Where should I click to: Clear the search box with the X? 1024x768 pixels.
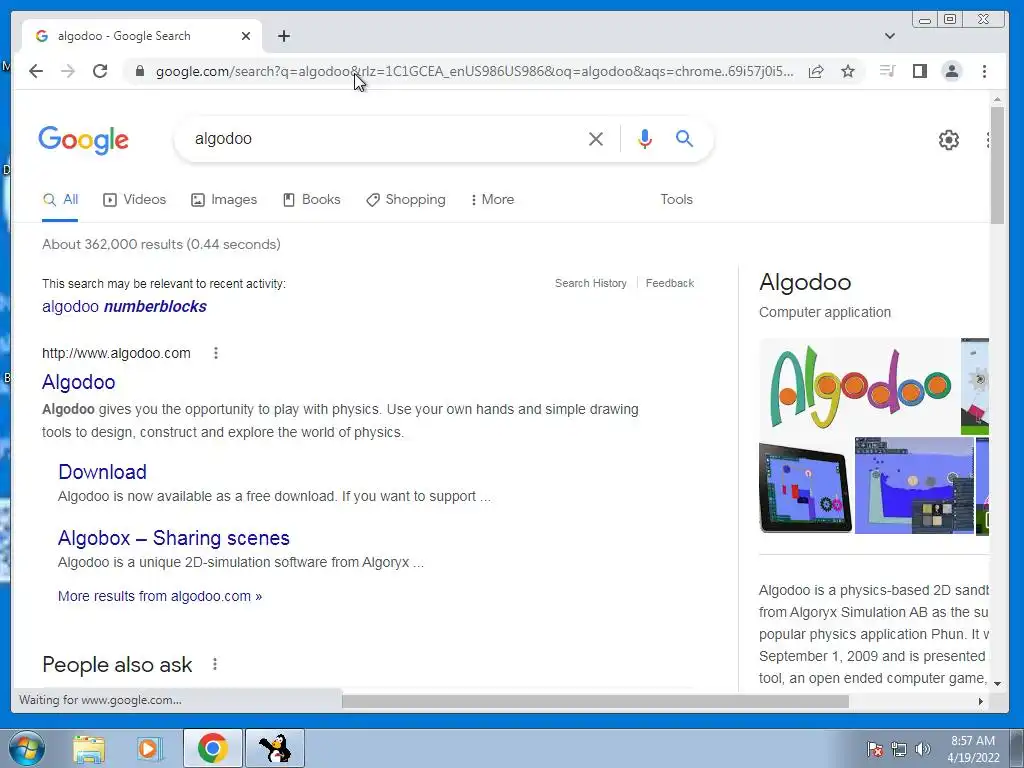click(596, 138)
